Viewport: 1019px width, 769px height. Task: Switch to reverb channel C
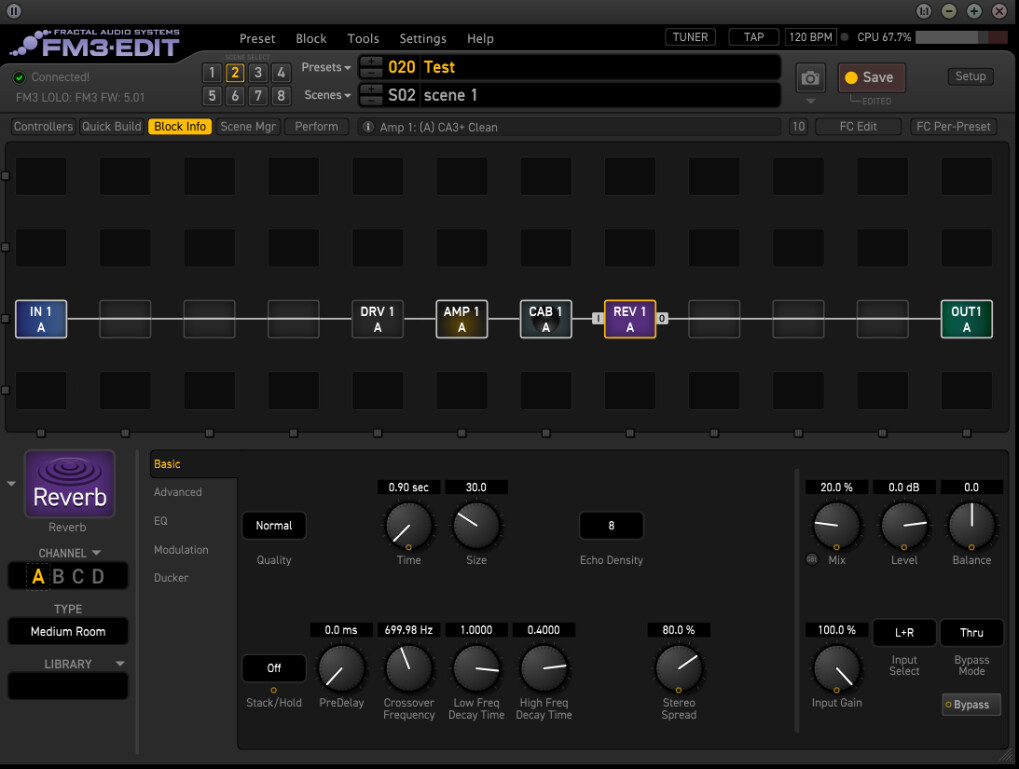pyautogui.click(x=78, y=577)
